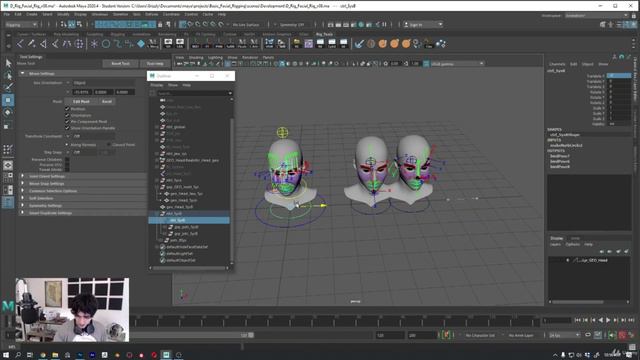Image resolution: width=640 pixels, height=360 pixels.
Task: Expand Symmetry Settings section
Action: click(23, 206)
